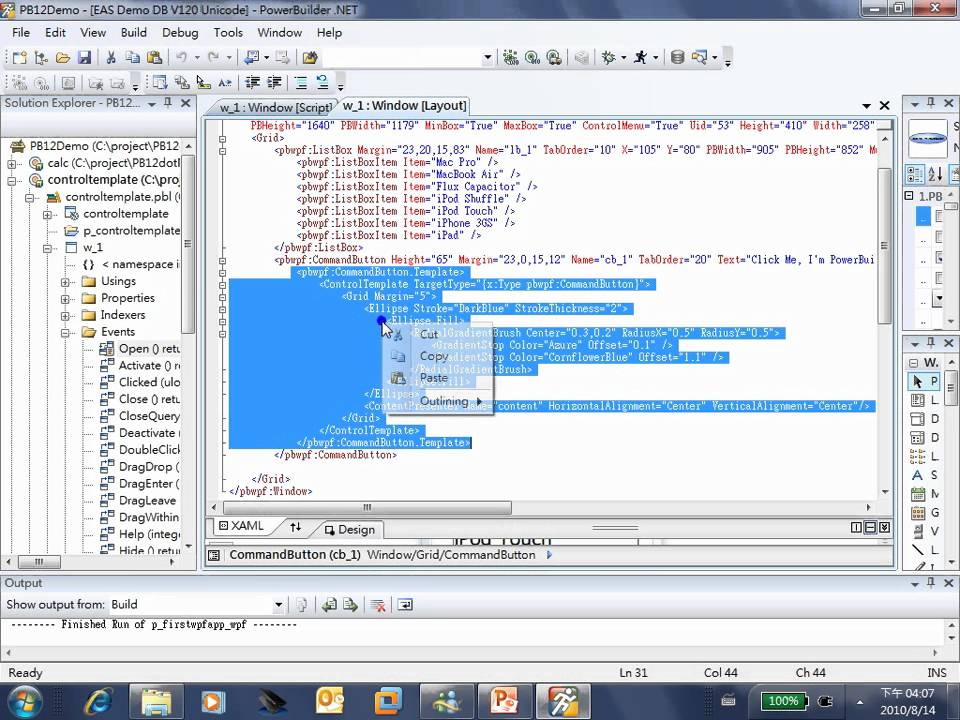This screenshot has width=960, height=720.
Task: Open Internet Explorer from the taskbar
Action: (99, 701)
